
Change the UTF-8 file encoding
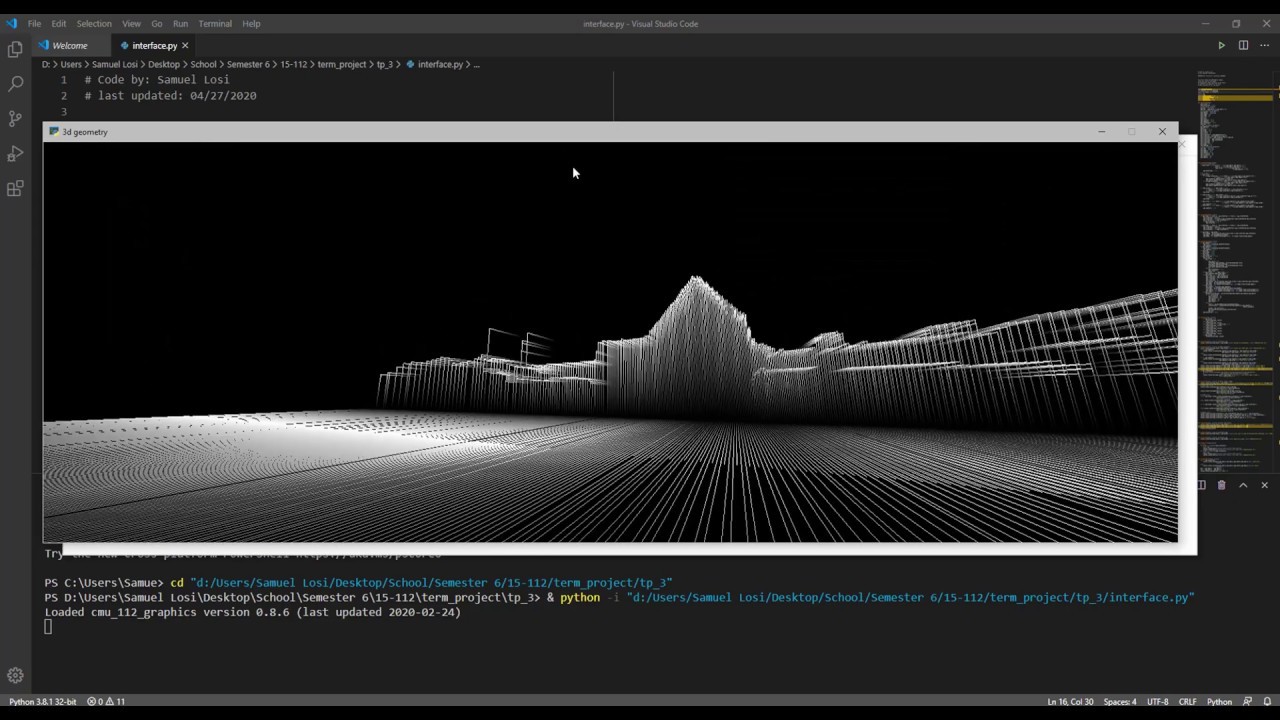tap(1157, 702)
